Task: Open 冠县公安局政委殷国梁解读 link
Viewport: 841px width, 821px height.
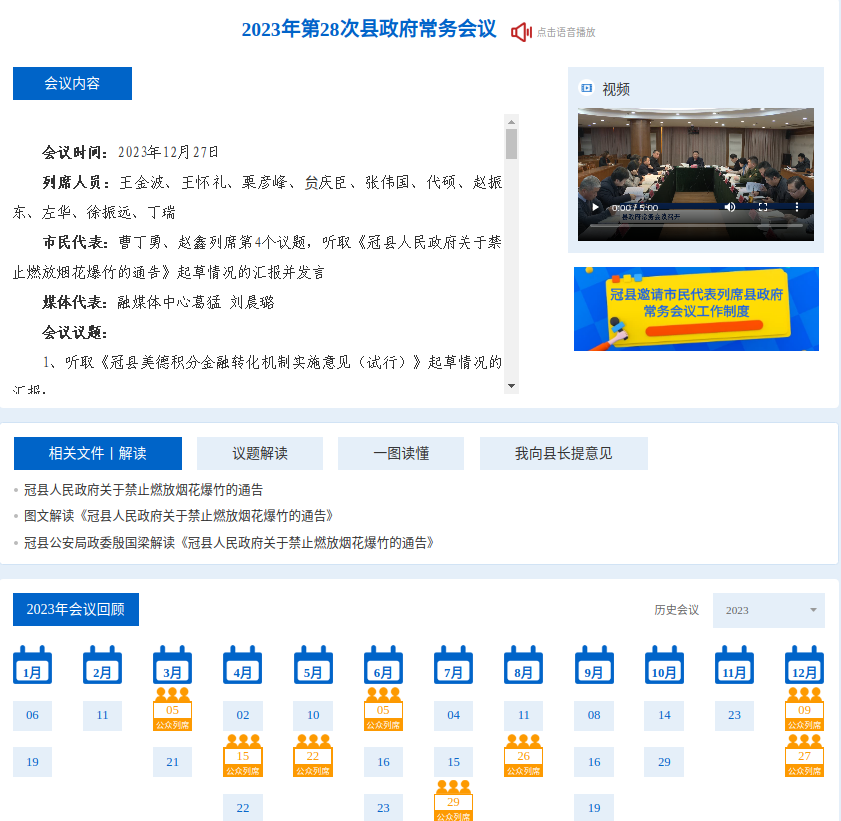Action: point(229,543)
